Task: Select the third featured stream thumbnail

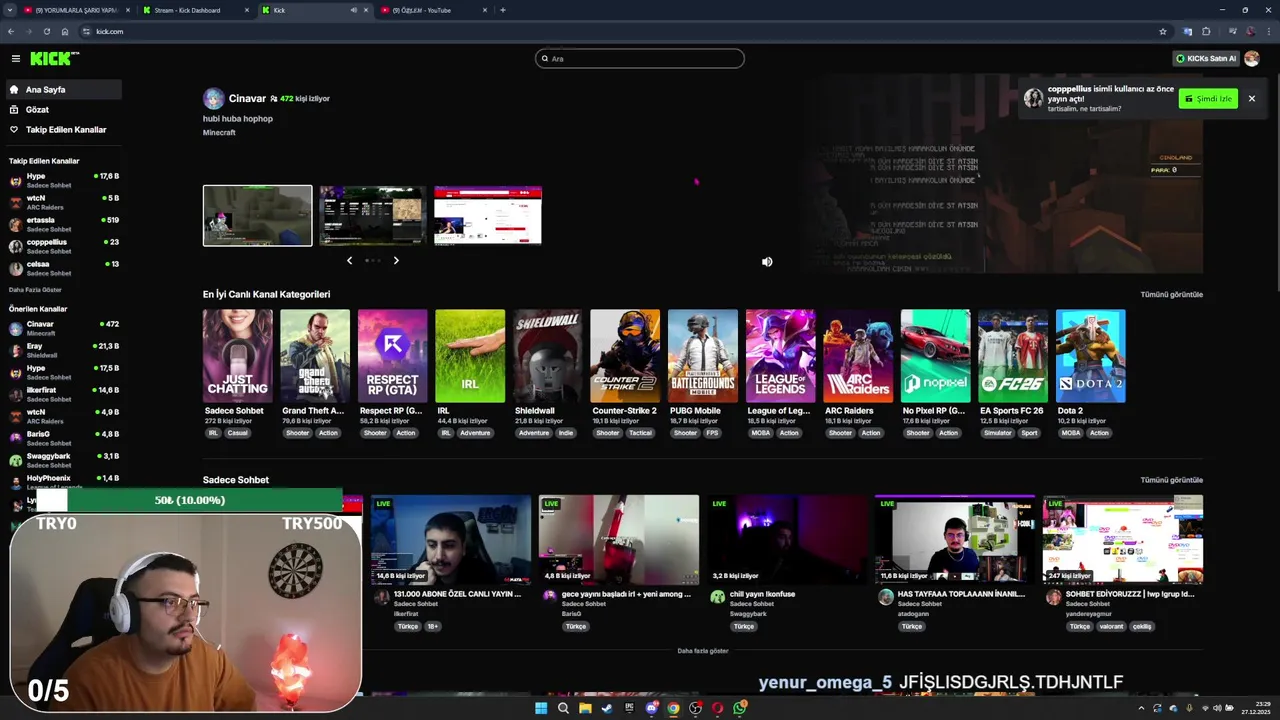Action: point(488,215)
